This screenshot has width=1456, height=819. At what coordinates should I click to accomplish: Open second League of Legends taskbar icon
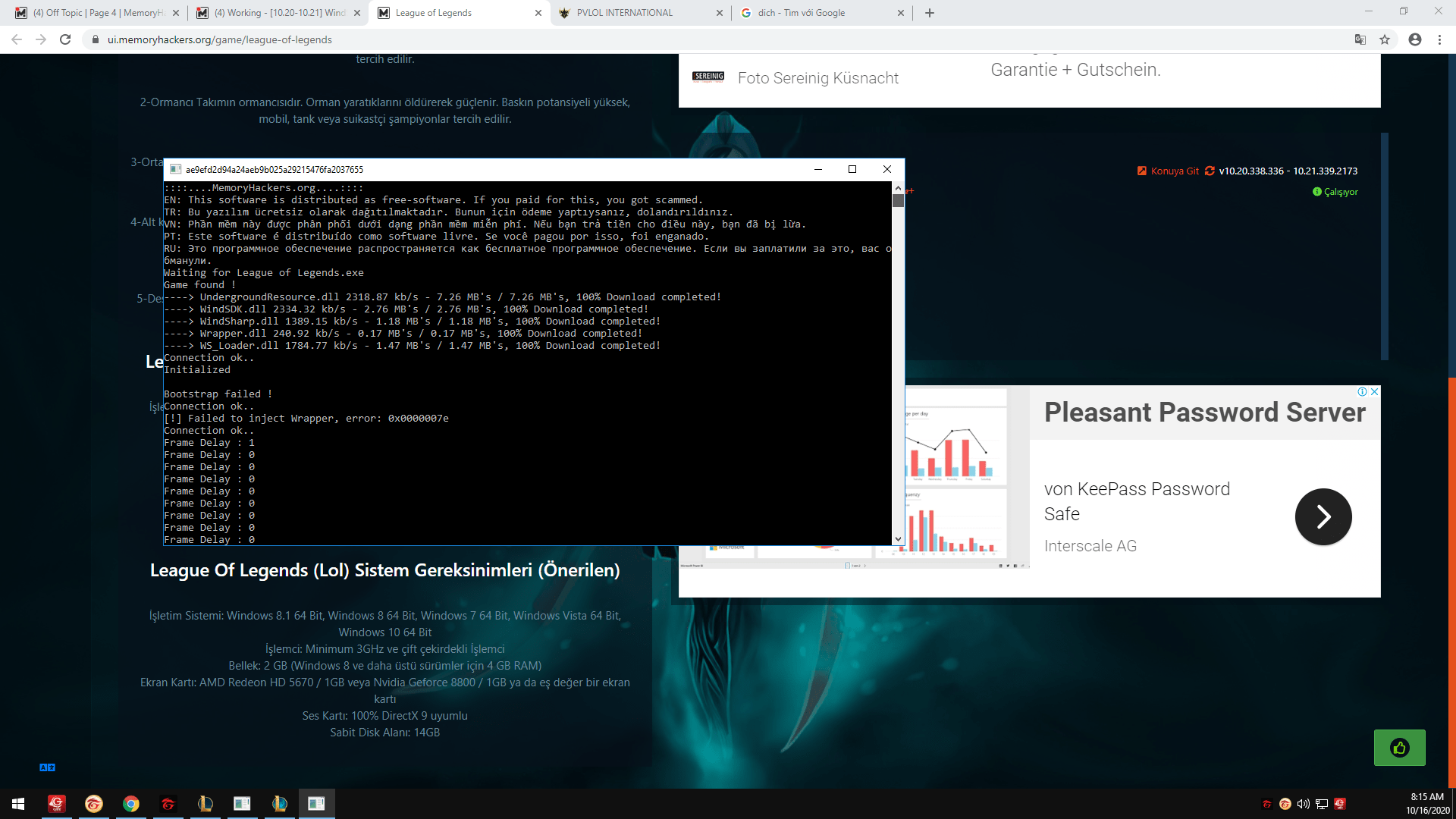coord(280,804)
